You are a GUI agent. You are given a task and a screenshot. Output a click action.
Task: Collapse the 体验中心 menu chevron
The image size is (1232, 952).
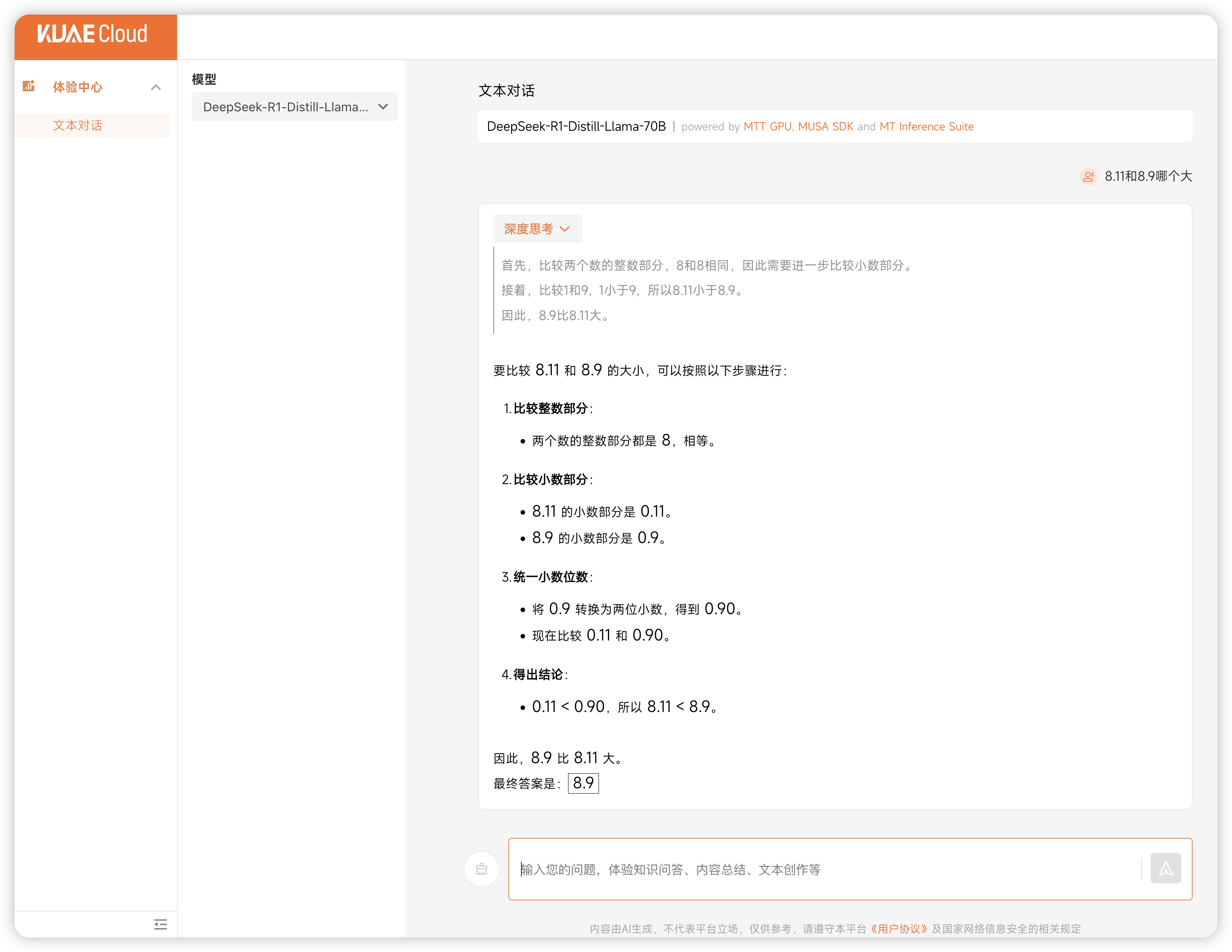point(156,87)
